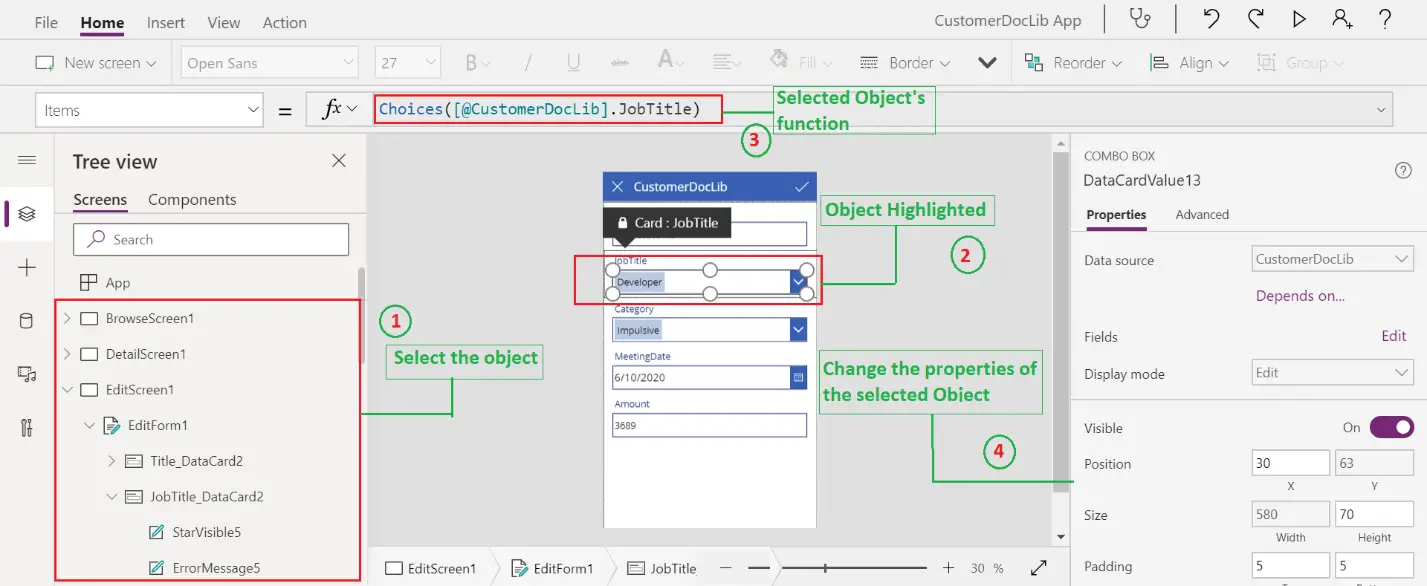
Task: Toggle Italic formatting in toolbar
Action: [530, 63]
